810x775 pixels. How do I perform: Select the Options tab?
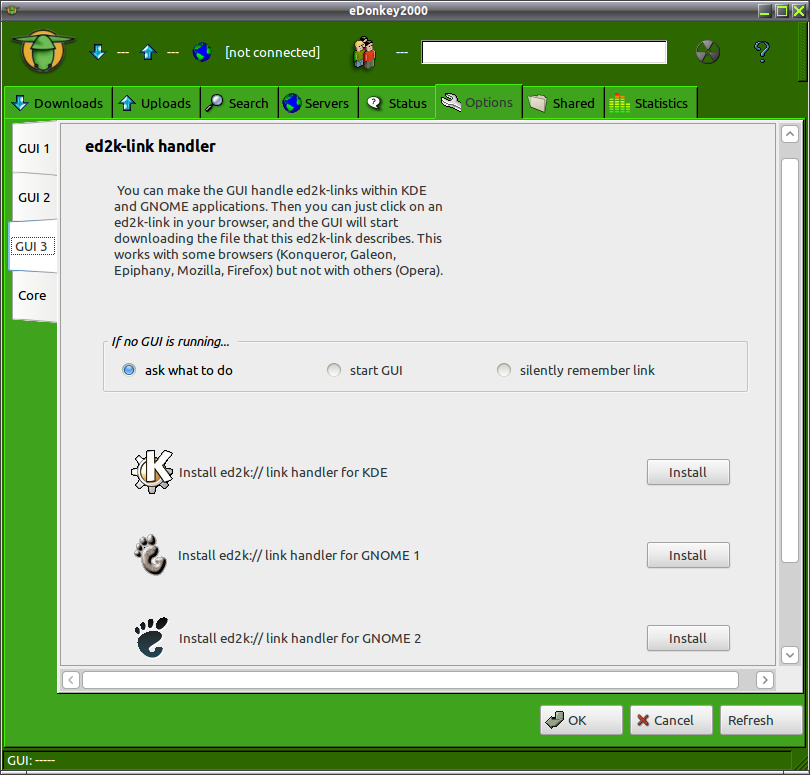[479, 102]
